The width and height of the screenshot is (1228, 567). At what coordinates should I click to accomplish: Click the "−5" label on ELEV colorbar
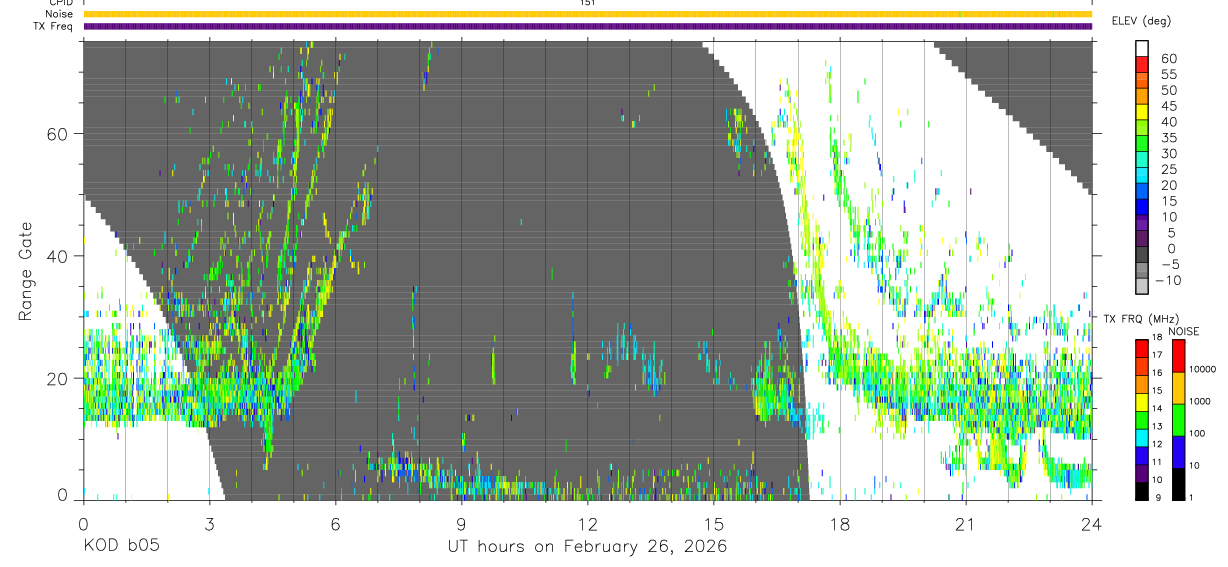click(x=1168, y=265)
